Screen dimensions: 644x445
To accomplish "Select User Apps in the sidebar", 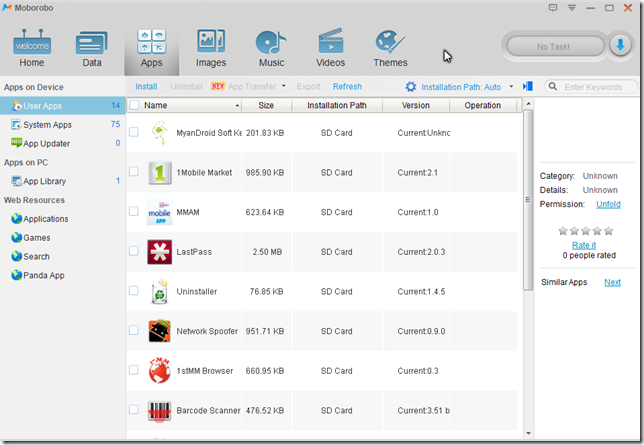I will tap(62, 106).
